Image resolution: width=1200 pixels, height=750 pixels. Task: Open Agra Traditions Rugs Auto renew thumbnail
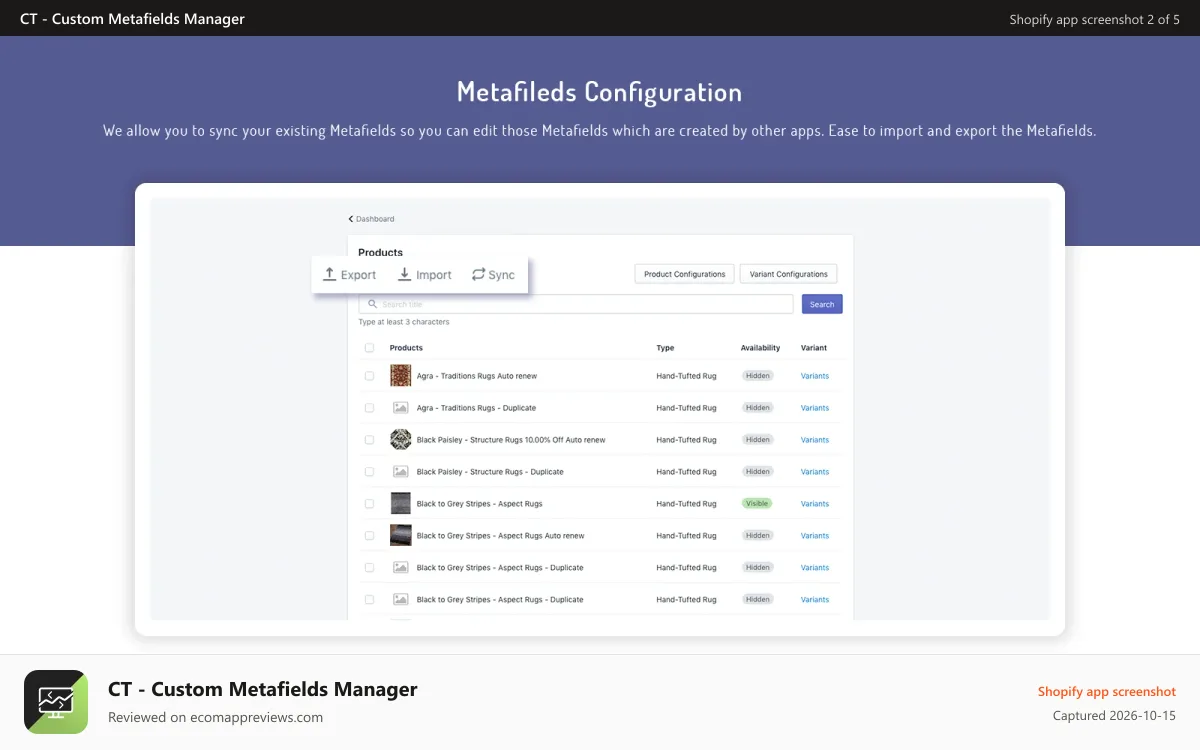[400, 376]
